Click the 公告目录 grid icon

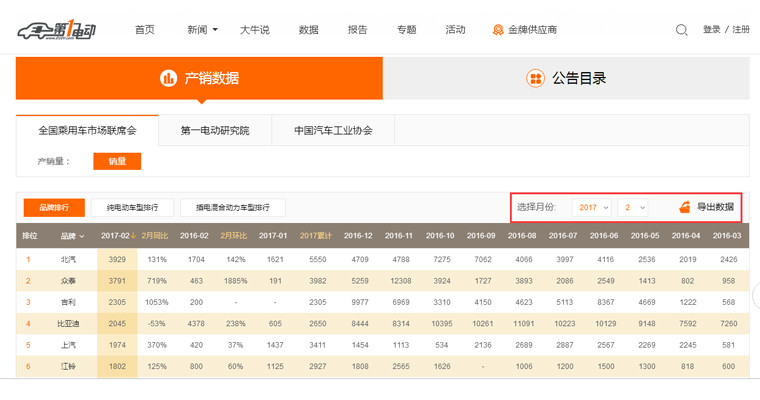(x=536, y=78)
